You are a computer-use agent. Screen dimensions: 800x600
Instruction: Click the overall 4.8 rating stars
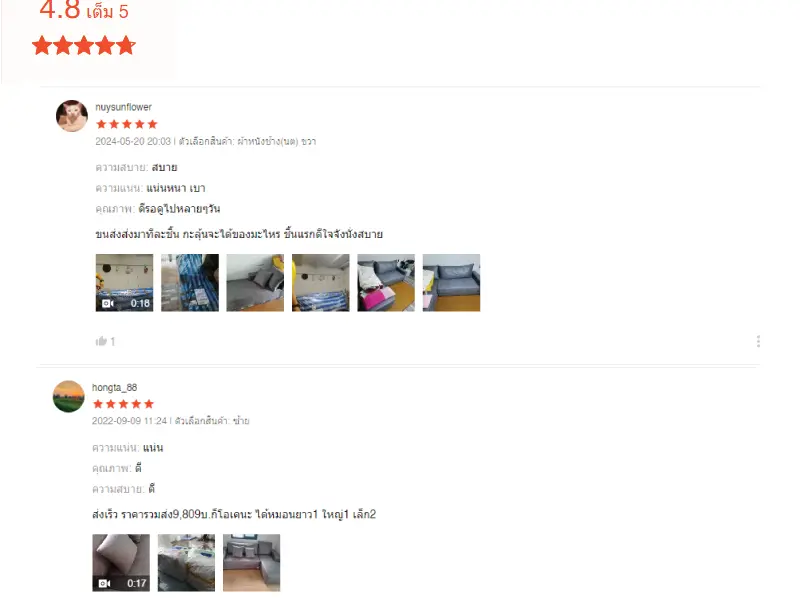click(84, 45)
